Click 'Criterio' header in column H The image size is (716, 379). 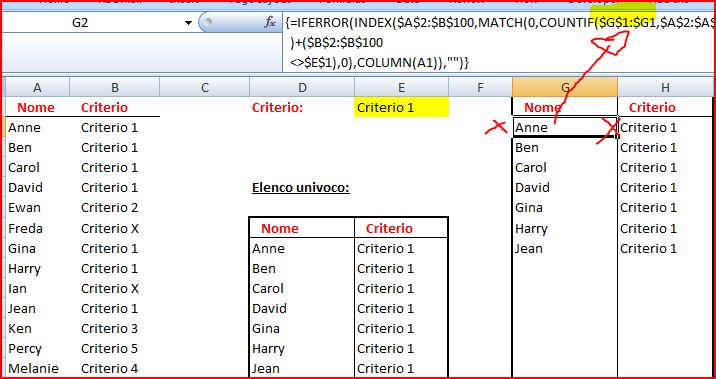click(653, 108)
